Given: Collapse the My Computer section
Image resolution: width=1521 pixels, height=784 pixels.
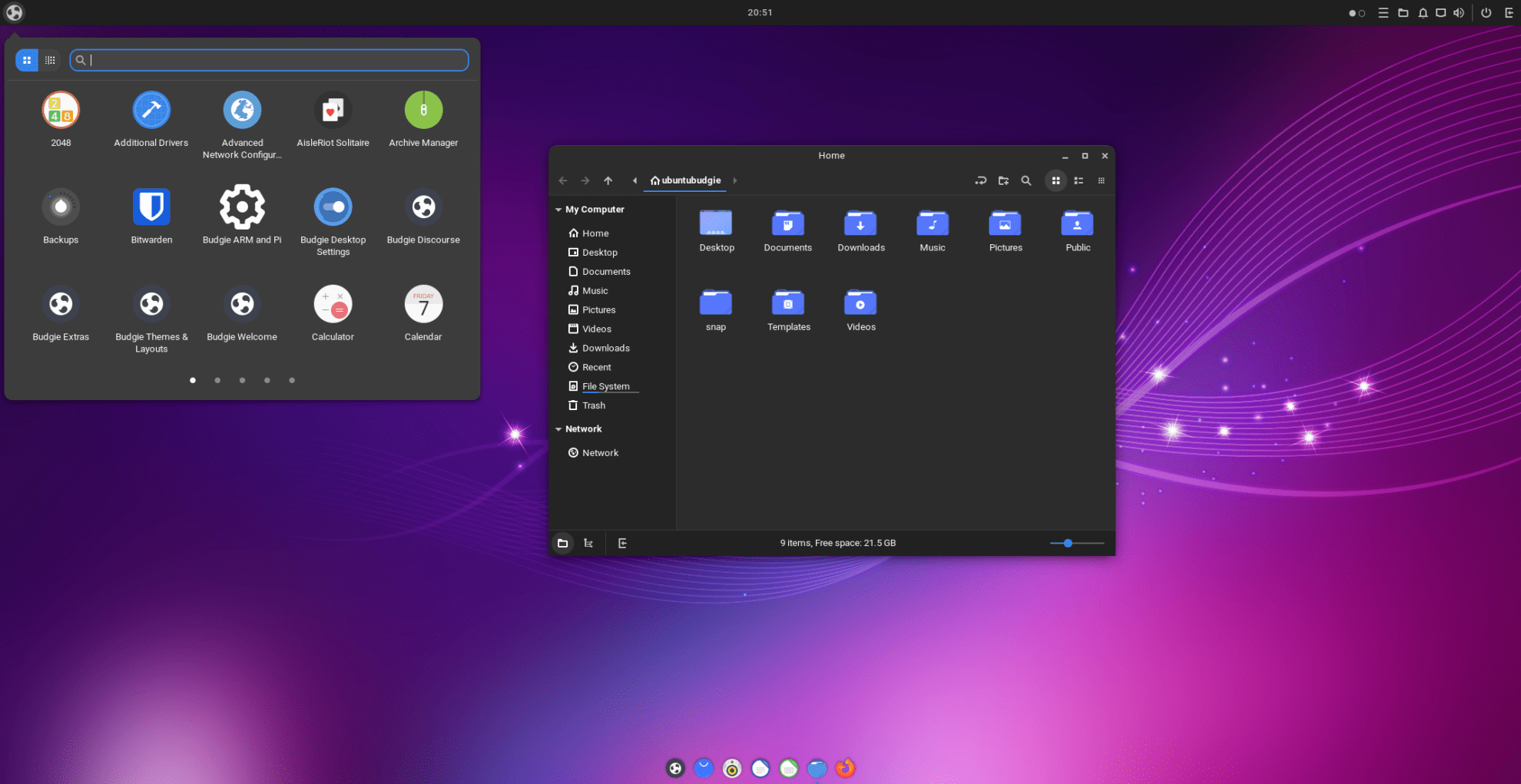Looking at the screenshot, I should (558, 209).
